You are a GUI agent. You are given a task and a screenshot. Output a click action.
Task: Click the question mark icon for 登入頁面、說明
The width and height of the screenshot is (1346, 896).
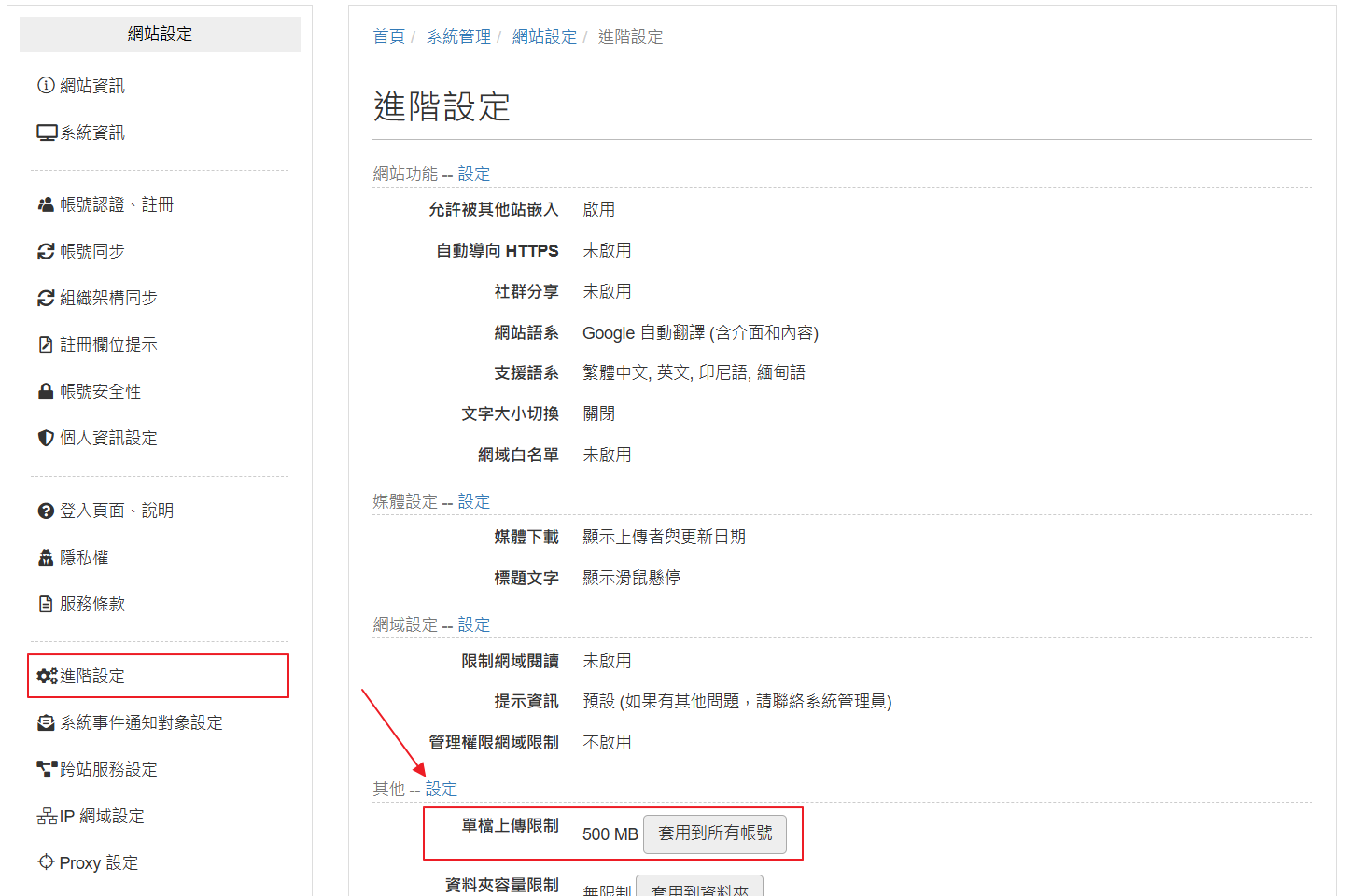pos(46,511)
